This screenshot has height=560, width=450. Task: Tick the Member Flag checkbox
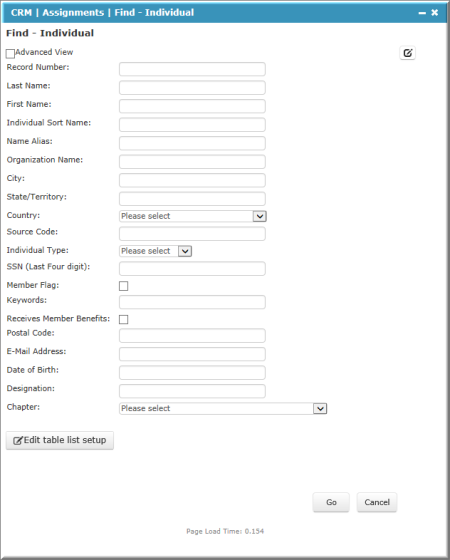pyautogui.click(x=124, y=286)
